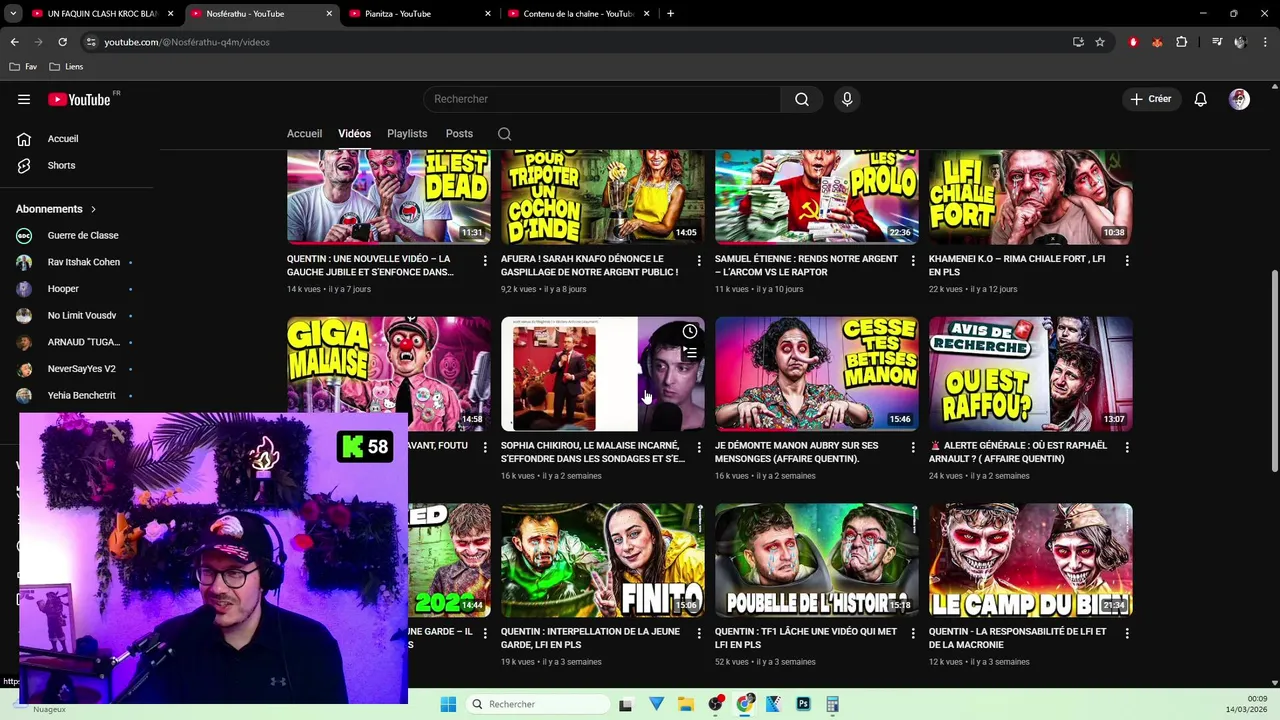Add Sophia Chikirou video to queue
Viewport: 1280px width, 720px height.
tap(690, 352)
